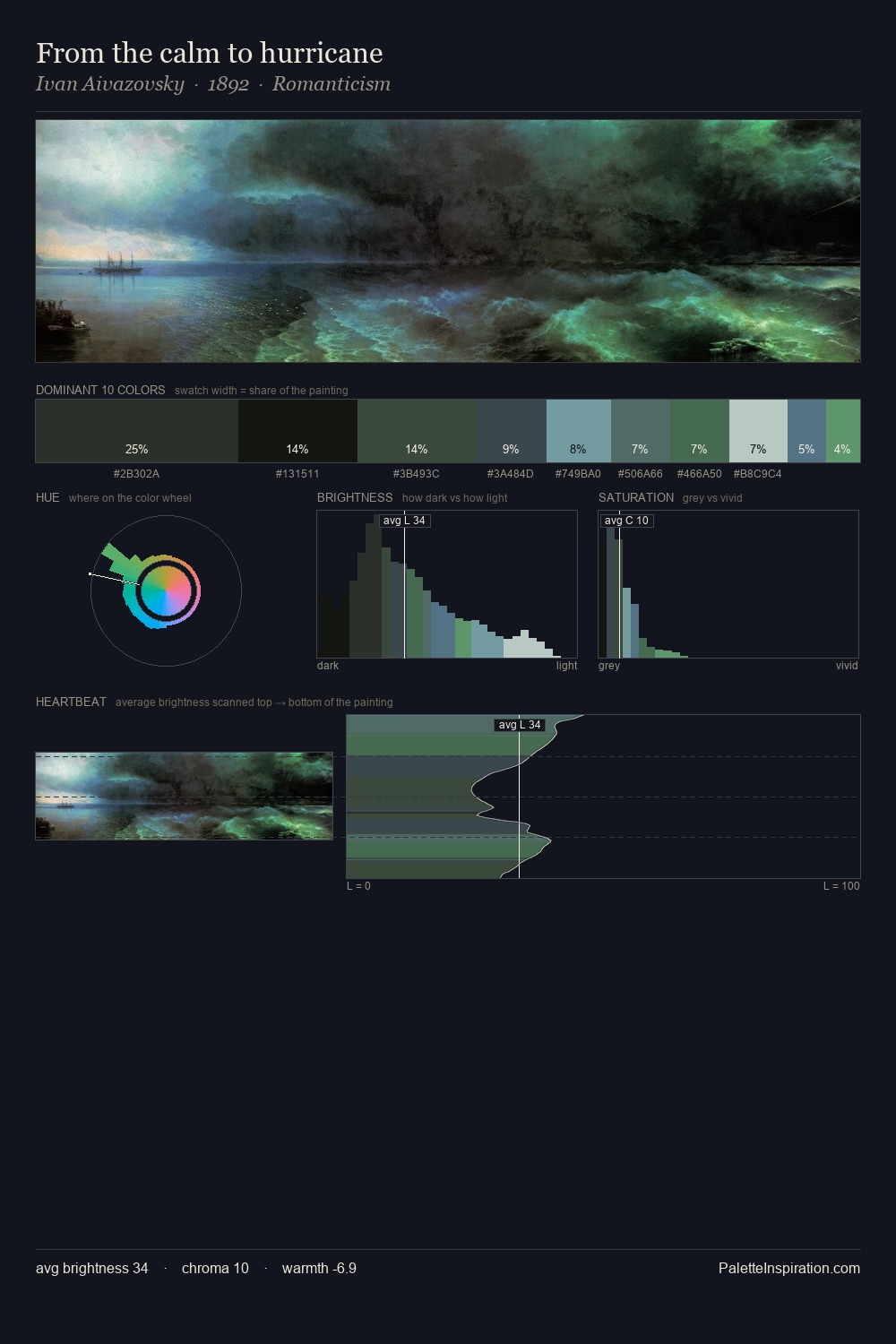Click the BRIGHTNESS section heading
This screenshot has height=1344, width=896.
[x=355, y=498]
